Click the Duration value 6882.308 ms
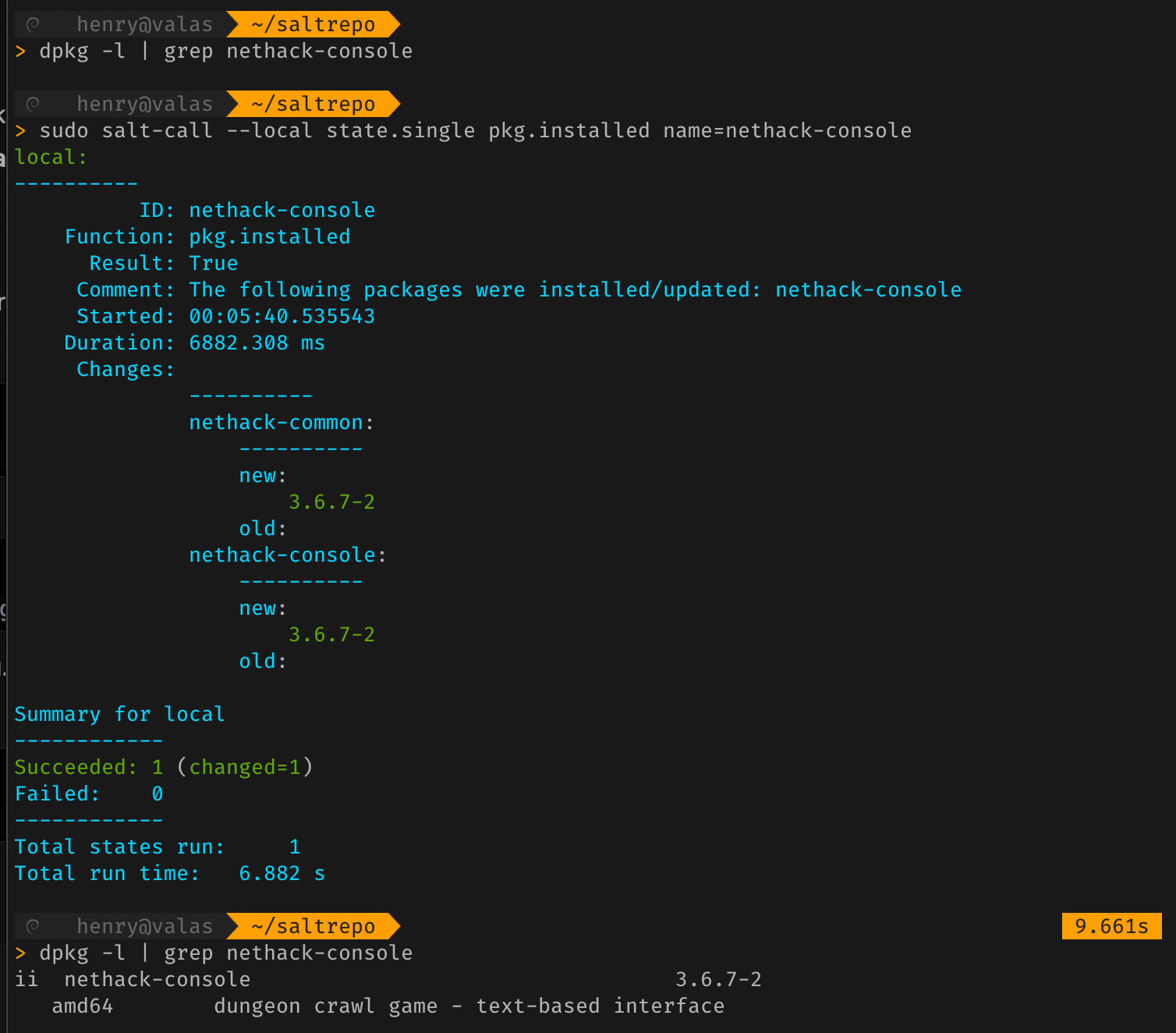This screenshot has height=1033, width=1176. click(257, 343)
